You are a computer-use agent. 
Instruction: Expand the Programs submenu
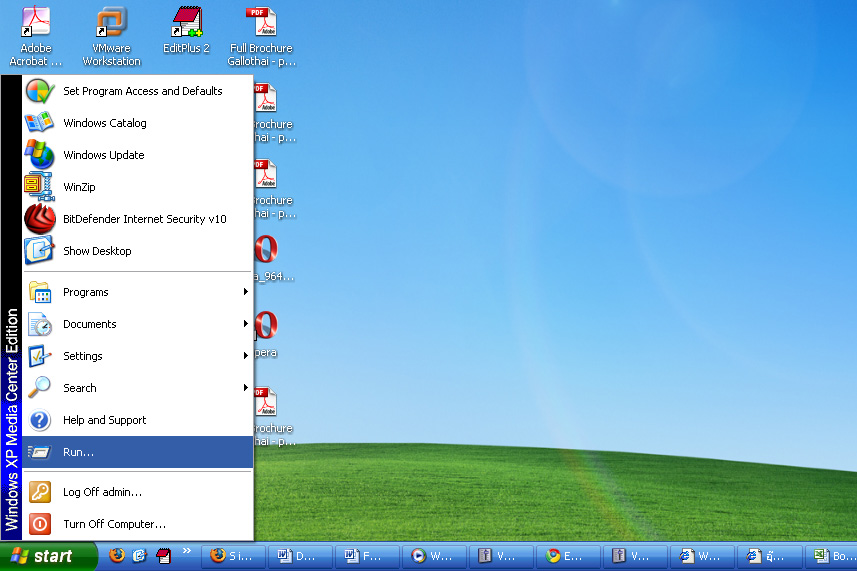[x=138, y=292]
